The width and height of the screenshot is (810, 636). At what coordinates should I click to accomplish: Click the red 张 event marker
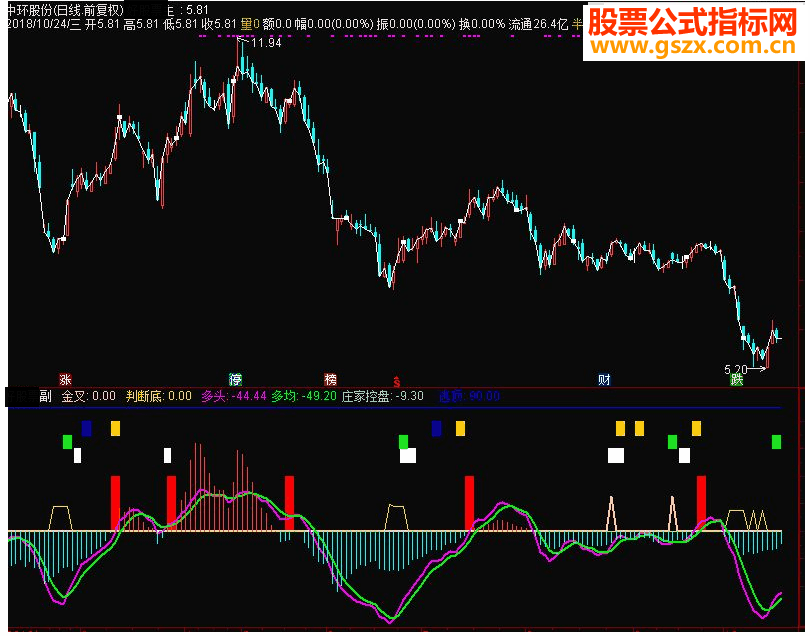point(65,380)
